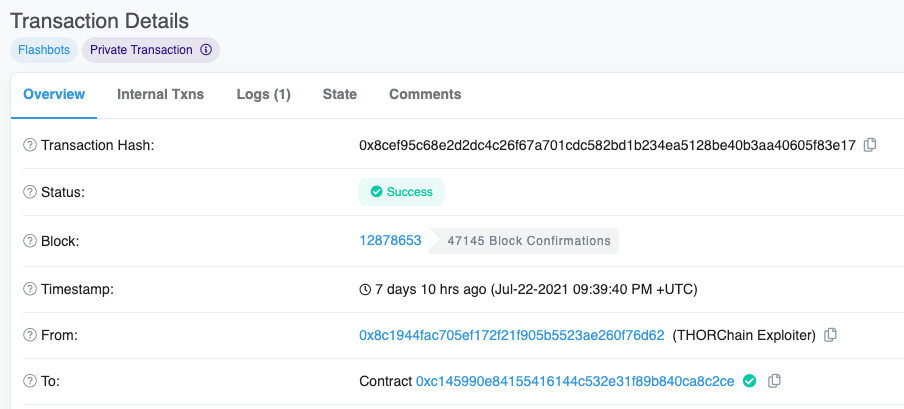Click help icon beside Transaction Hash
Image resolution: width=904 pixels, height=409 pixels.
pyautogui.click(x=29, y=146)
